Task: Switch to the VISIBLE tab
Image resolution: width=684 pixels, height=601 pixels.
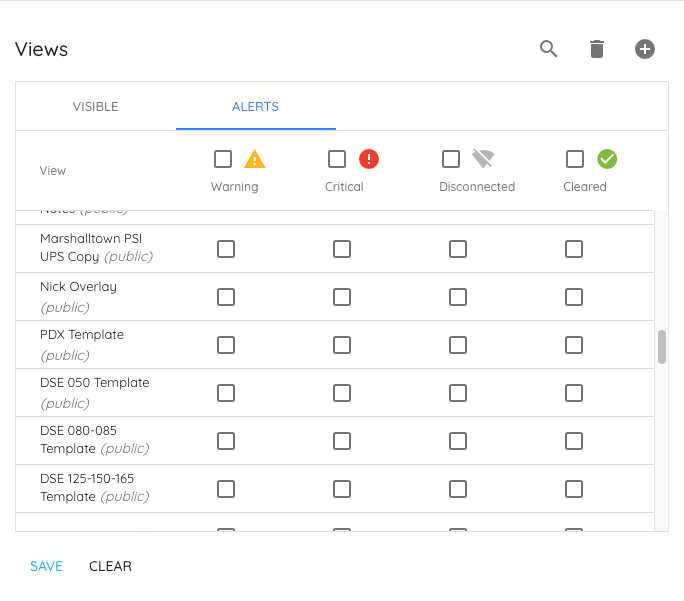Action: (x=96, y=106)
